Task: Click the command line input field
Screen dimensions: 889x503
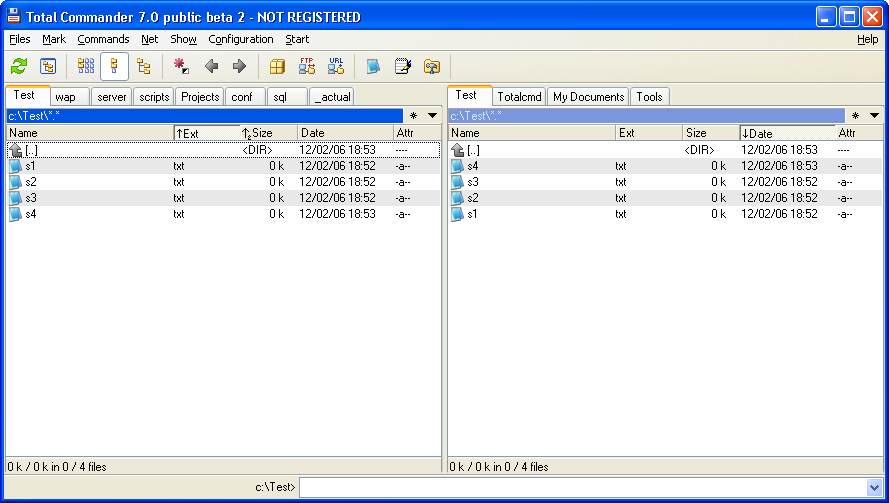Action: point(583,487)
